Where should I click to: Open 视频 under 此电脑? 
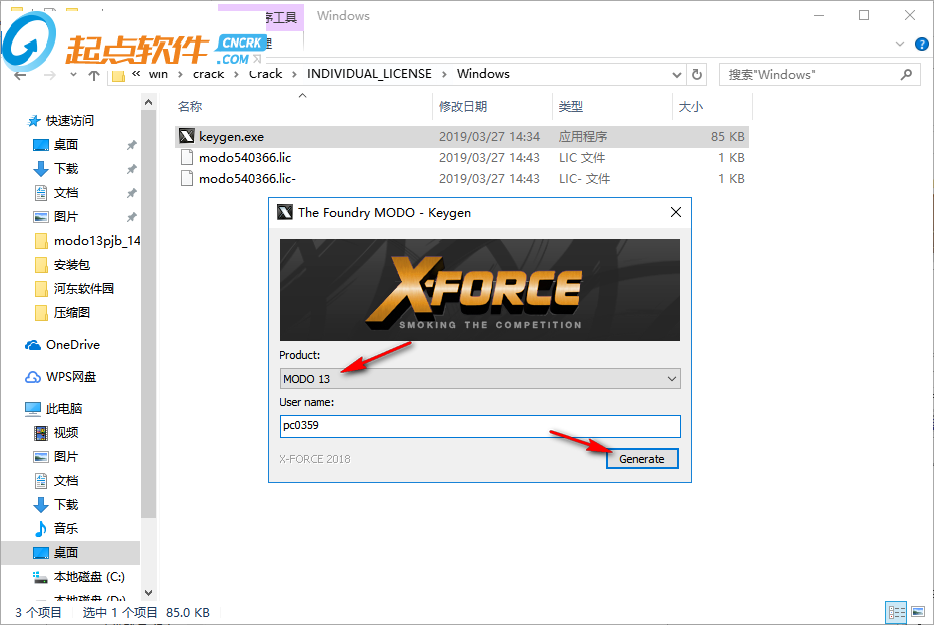click(x=66, y=433)
